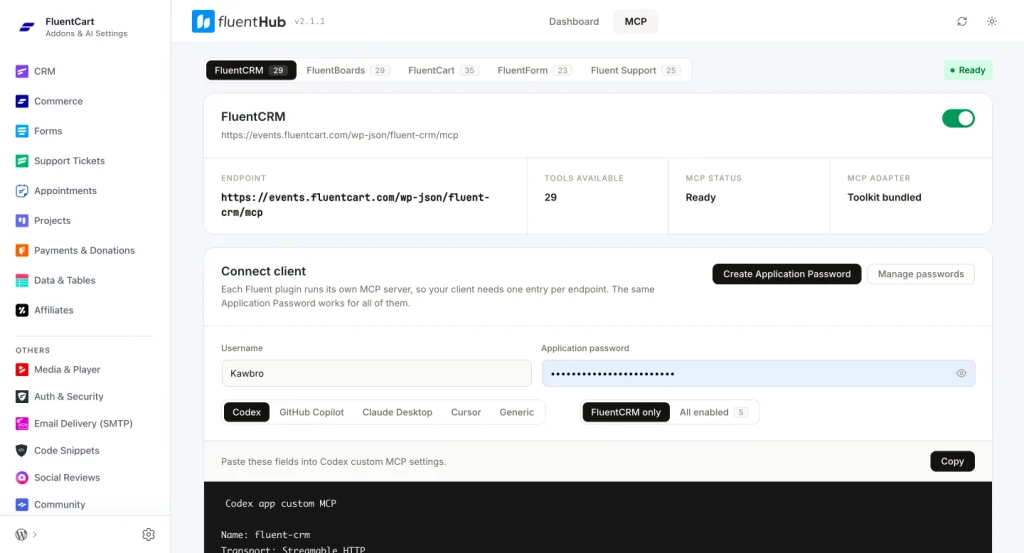Click the Toolkit bundled adapter value

coord(884,197)
